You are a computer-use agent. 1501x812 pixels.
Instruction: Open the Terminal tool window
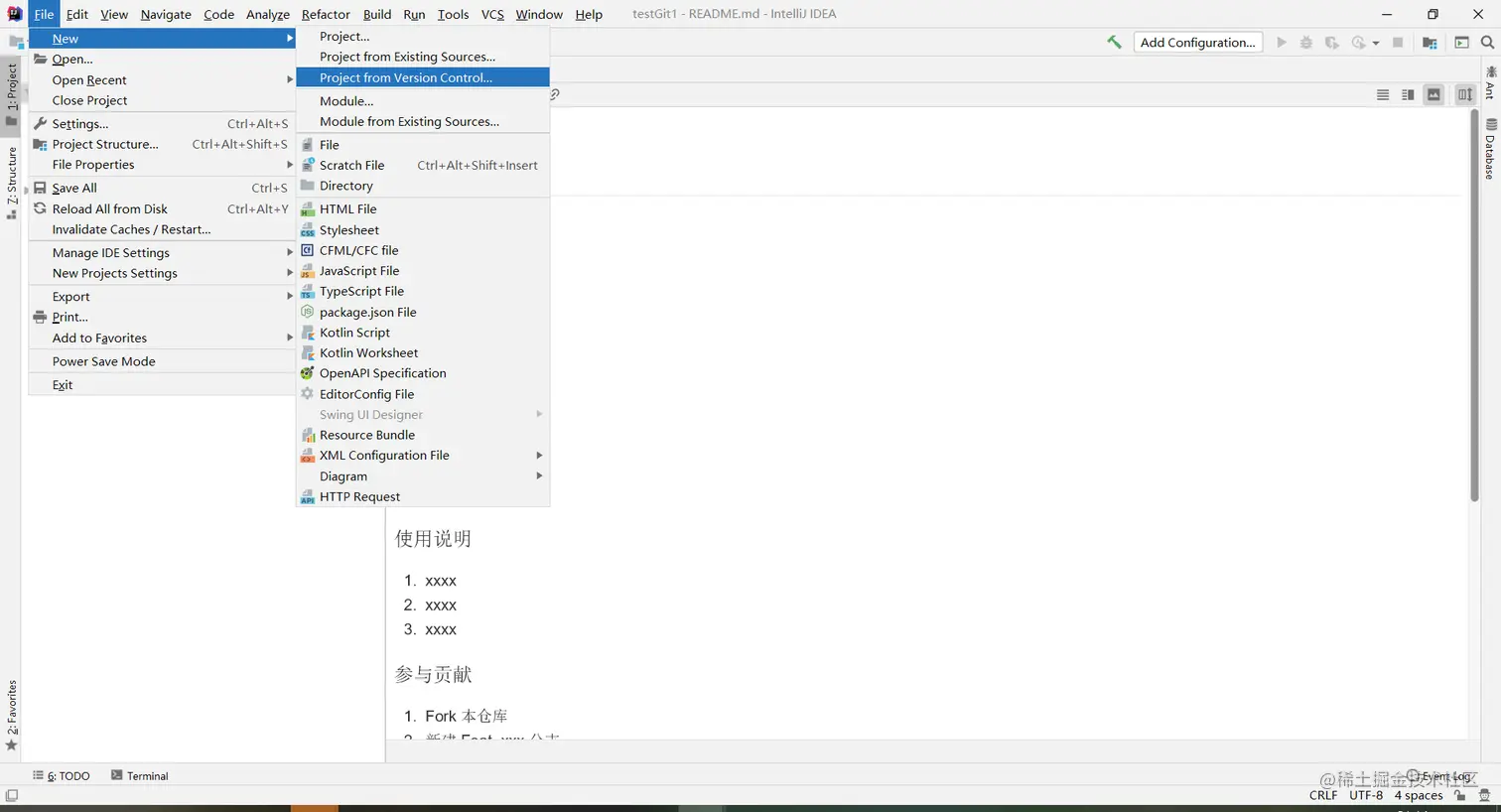pos(140,776)
